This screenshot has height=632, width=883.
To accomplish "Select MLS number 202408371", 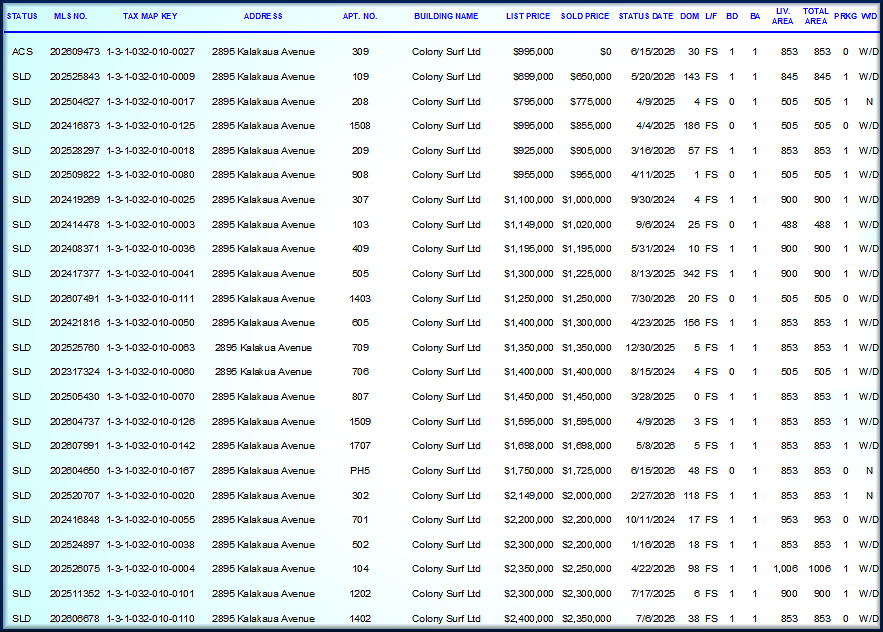I will (75, 248).
